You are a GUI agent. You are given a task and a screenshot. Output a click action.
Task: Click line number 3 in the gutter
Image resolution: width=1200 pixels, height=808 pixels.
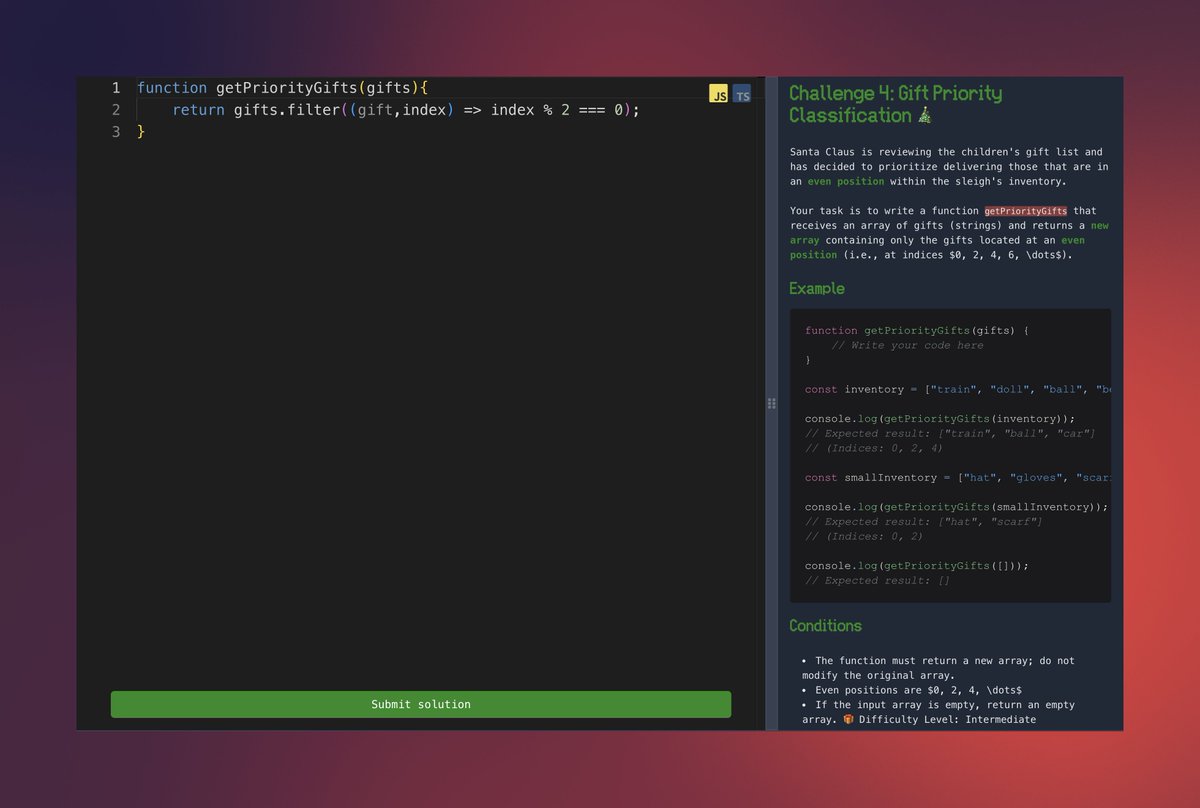click(116, 132)
